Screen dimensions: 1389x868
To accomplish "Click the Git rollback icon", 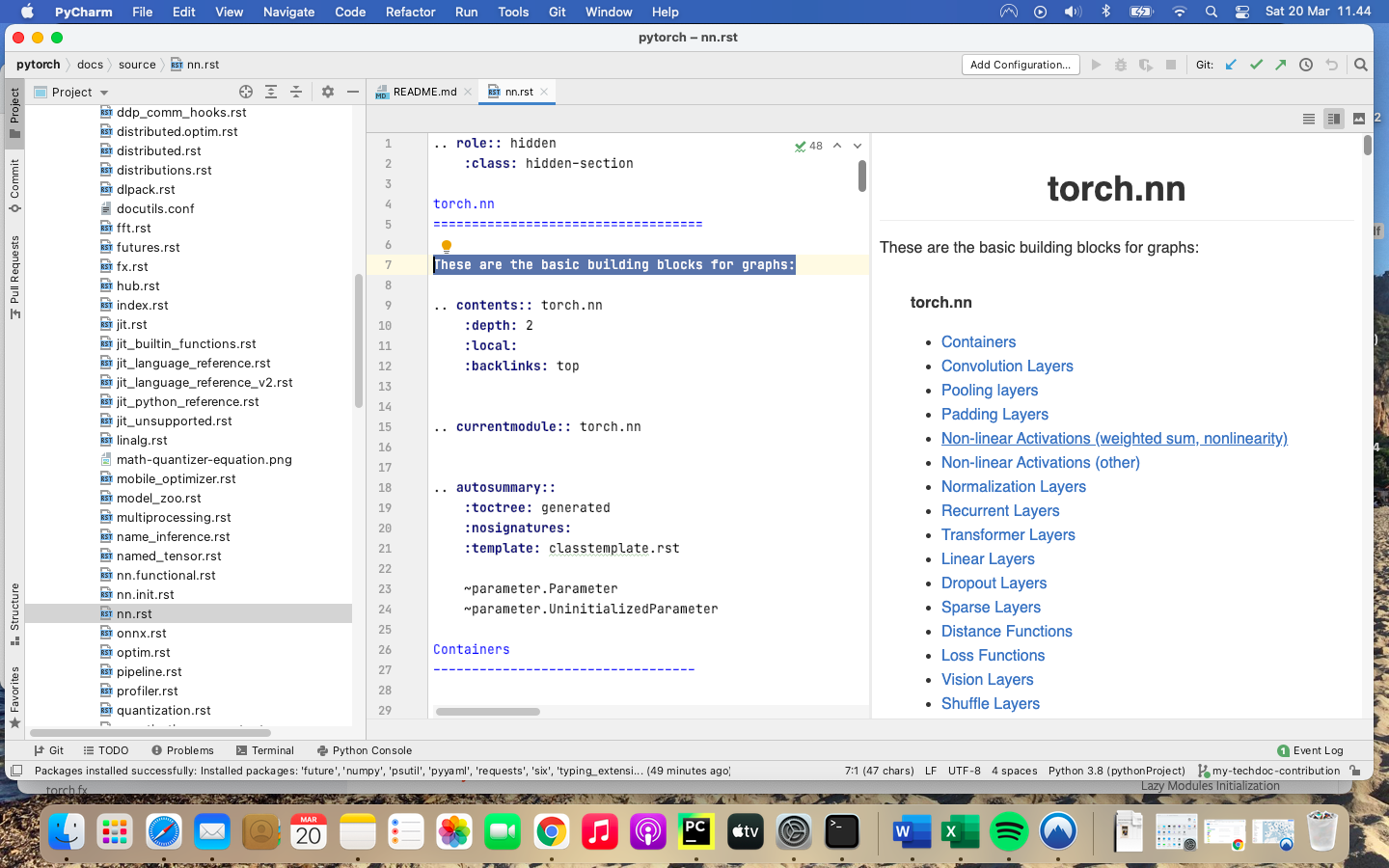I will tap(1332, 65).
